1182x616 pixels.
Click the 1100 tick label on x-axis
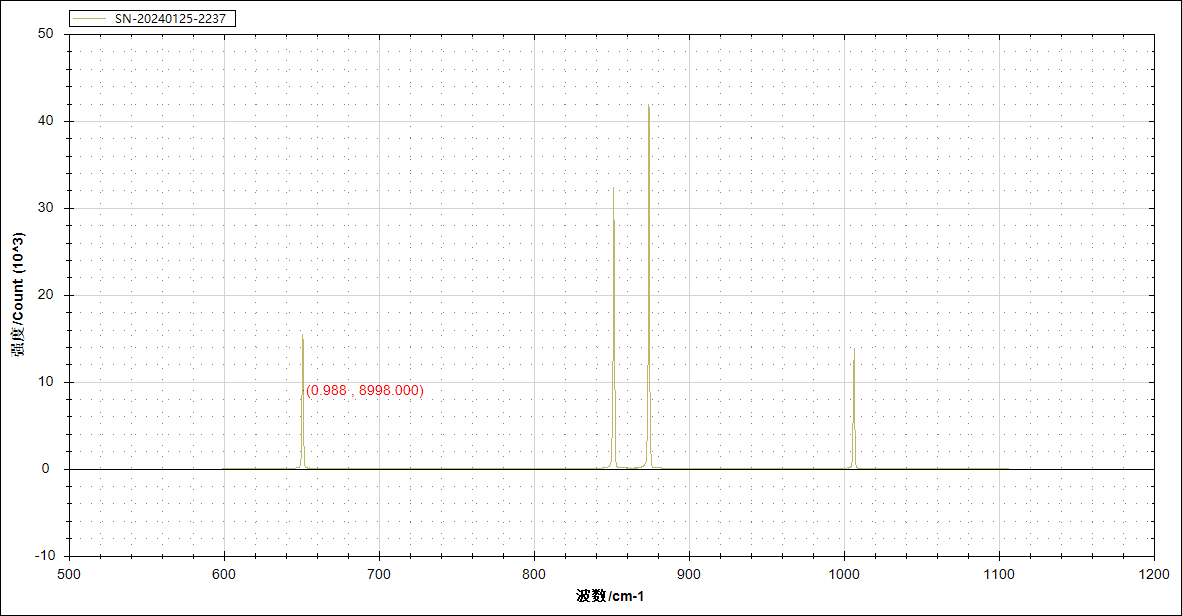999,575
